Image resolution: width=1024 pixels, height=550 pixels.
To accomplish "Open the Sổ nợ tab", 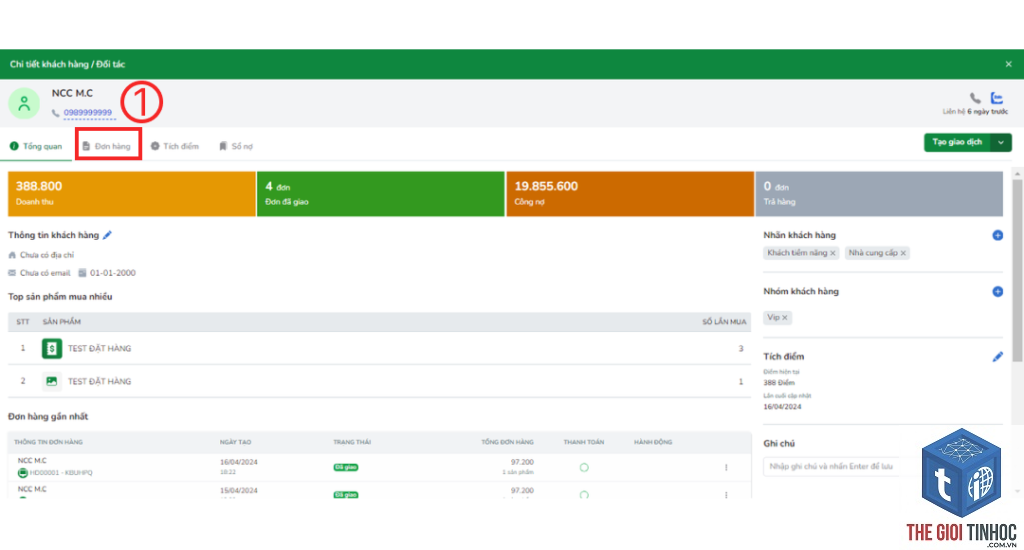I will coord(236,146).
